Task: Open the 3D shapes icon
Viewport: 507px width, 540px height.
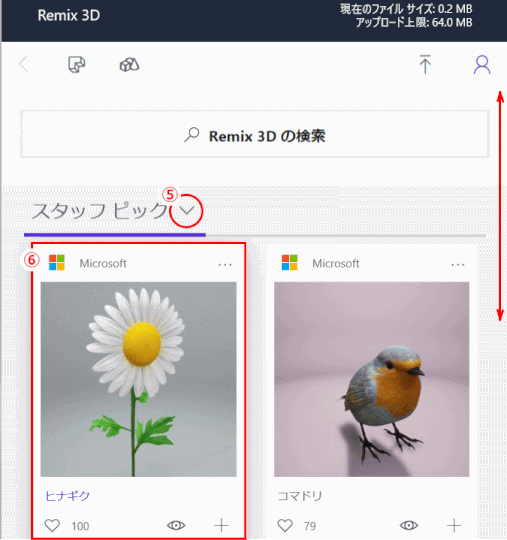Action: click(129, 65)
